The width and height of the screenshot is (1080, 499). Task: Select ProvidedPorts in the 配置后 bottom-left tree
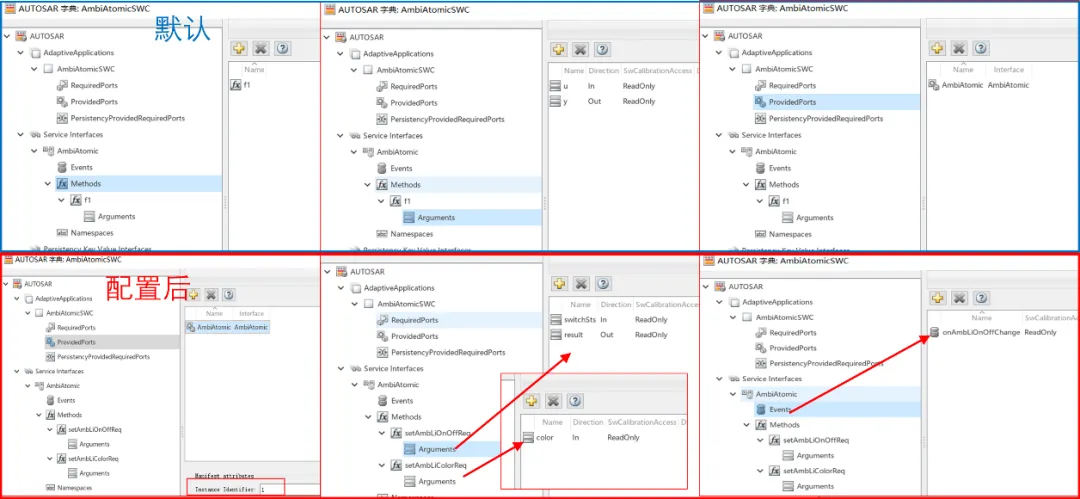coord(76,342)
